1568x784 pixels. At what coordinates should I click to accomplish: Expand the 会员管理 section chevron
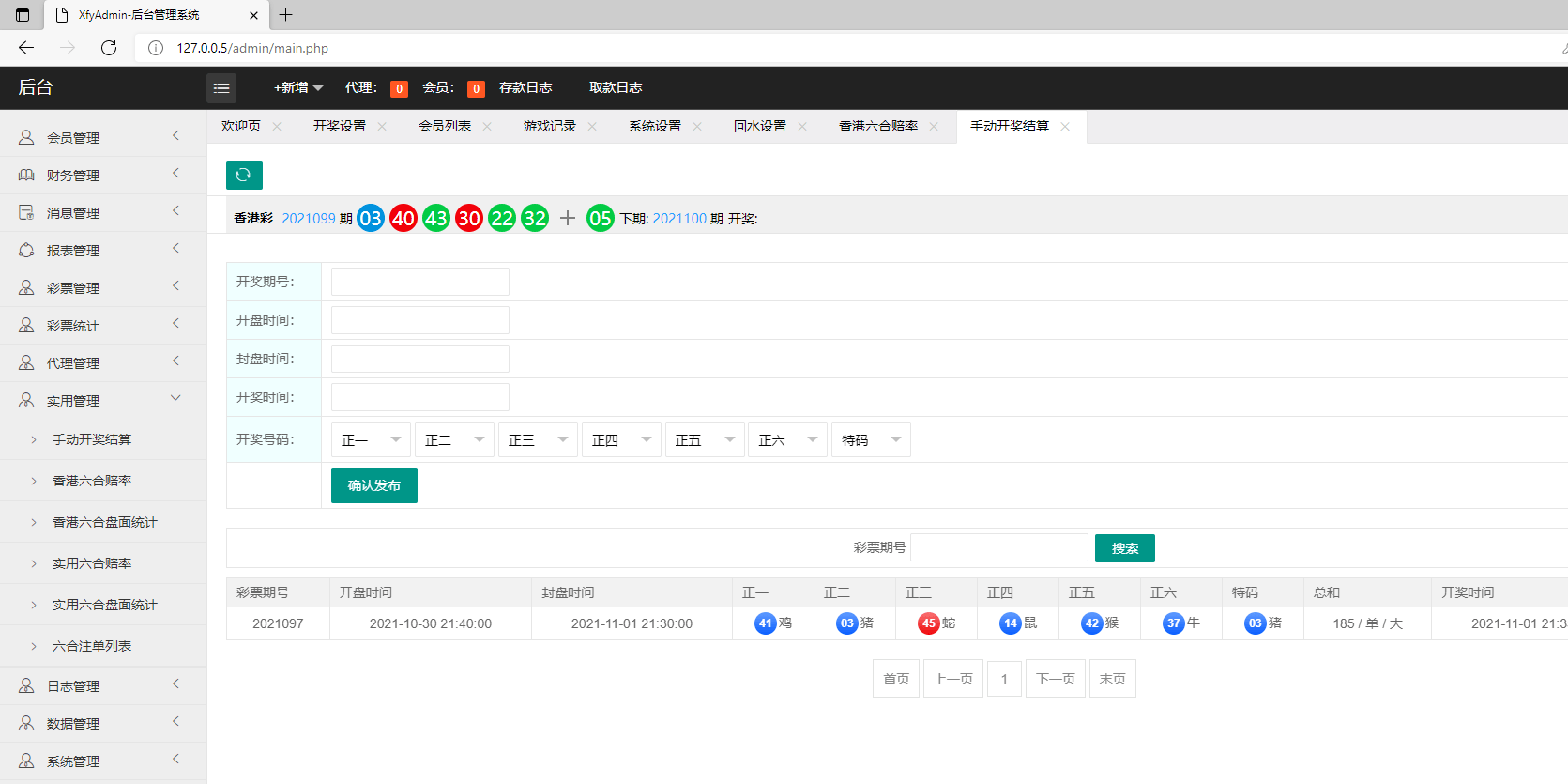pyautogui.click(x=175, y=136)
